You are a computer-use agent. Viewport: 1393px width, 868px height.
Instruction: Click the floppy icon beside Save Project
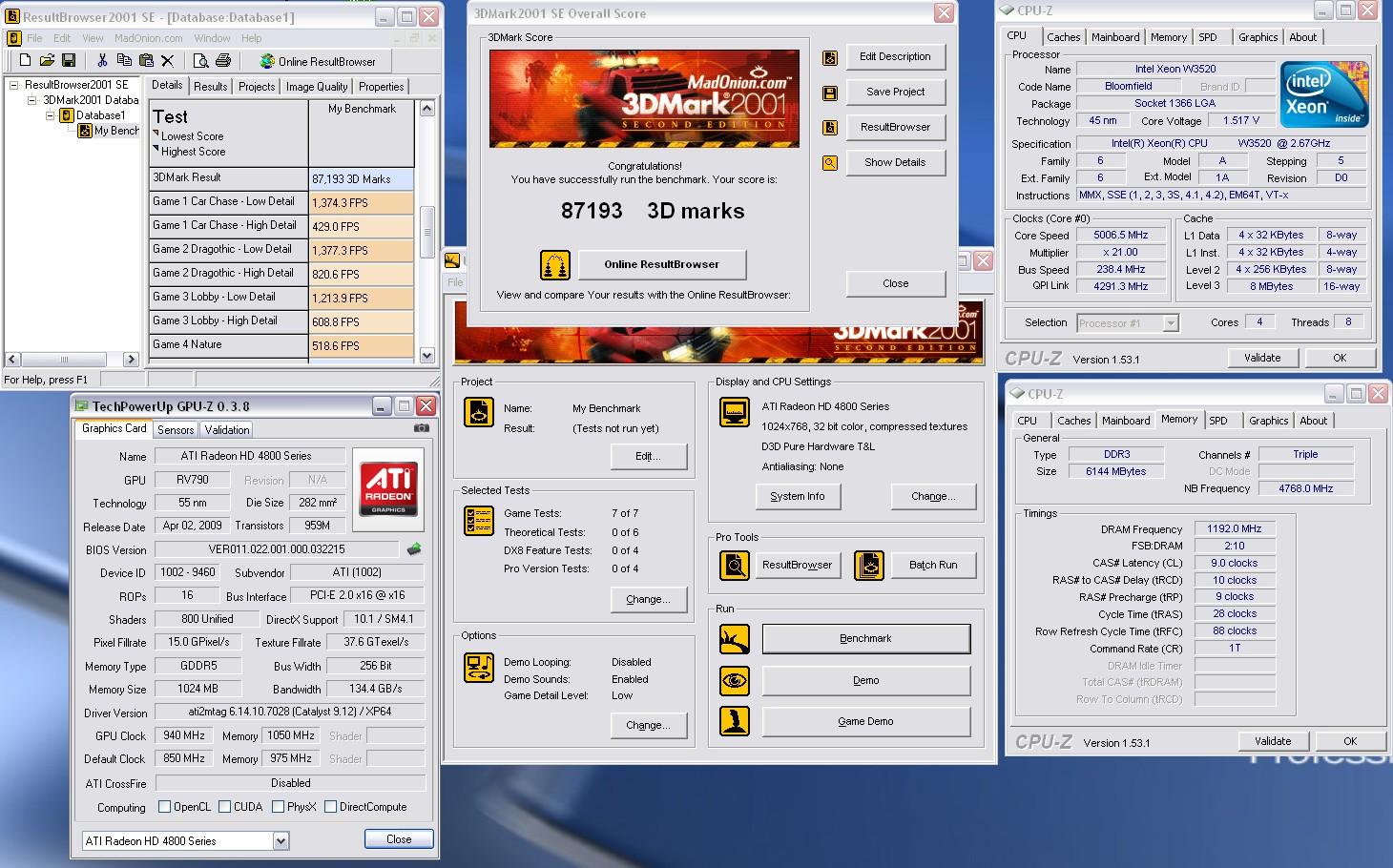coord(830,93)
